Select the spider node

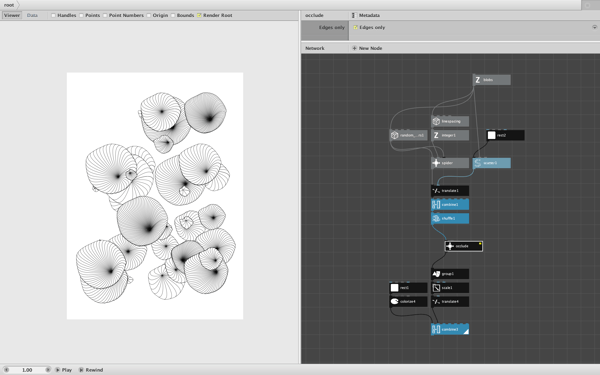point(450,163)
